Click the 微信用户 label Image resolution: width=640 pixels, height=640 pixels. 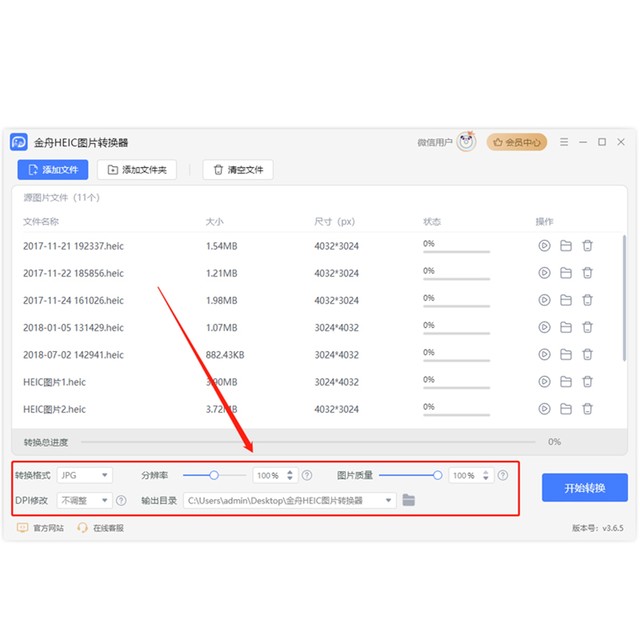435,142
